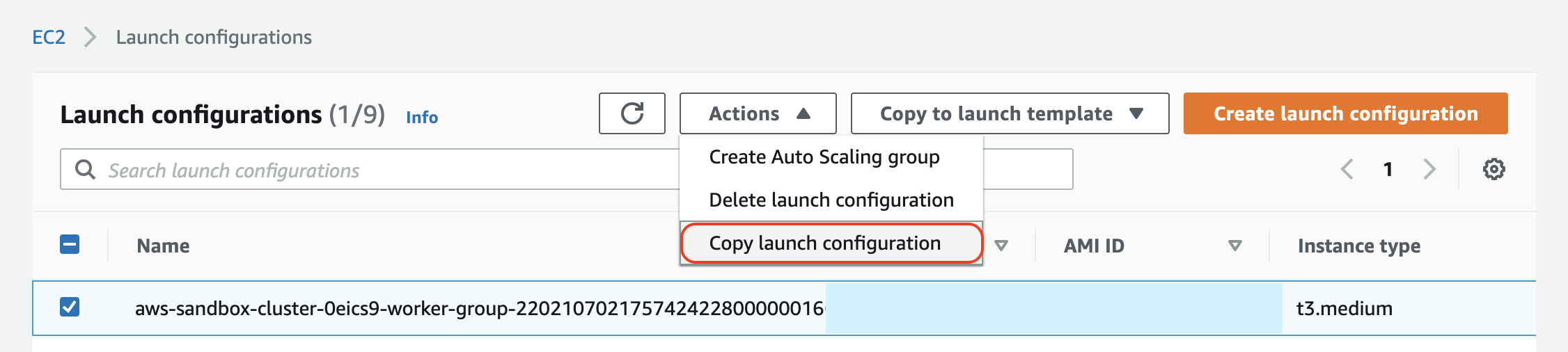The height and width of the screenshot is (352, 1568).
Task: Open table preferences gear icon
Action: coord(1493,169)
